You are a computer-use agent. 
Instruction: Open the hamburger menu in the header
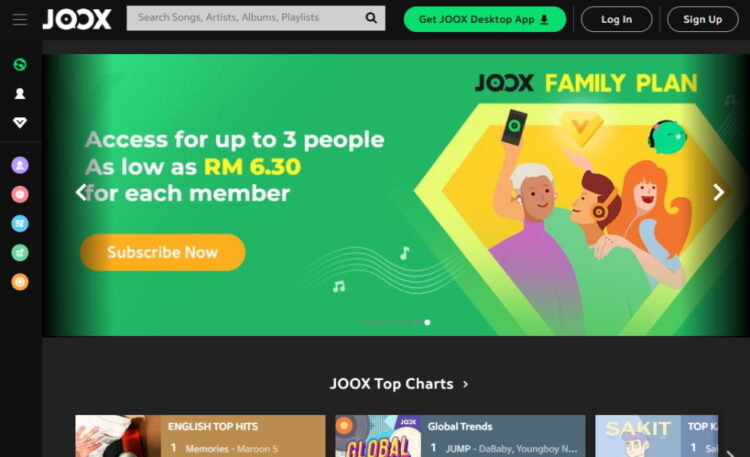point(20,20)
